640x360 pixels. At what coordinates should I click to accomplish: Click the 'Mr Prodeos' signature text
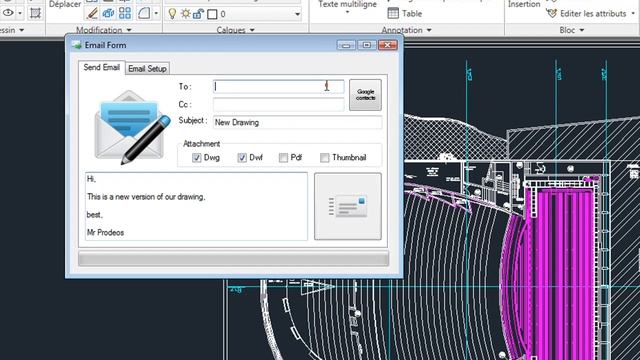(105, 233)
